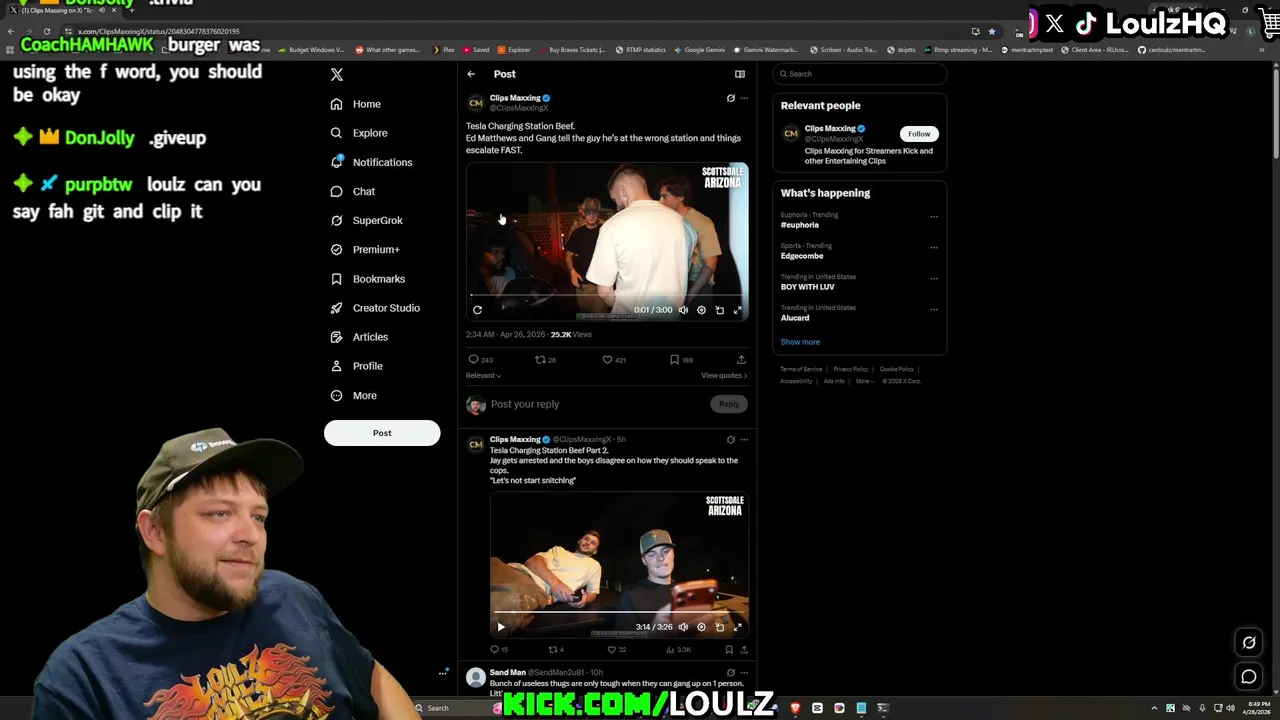Open settings gear on second video

tap(701, 627)
